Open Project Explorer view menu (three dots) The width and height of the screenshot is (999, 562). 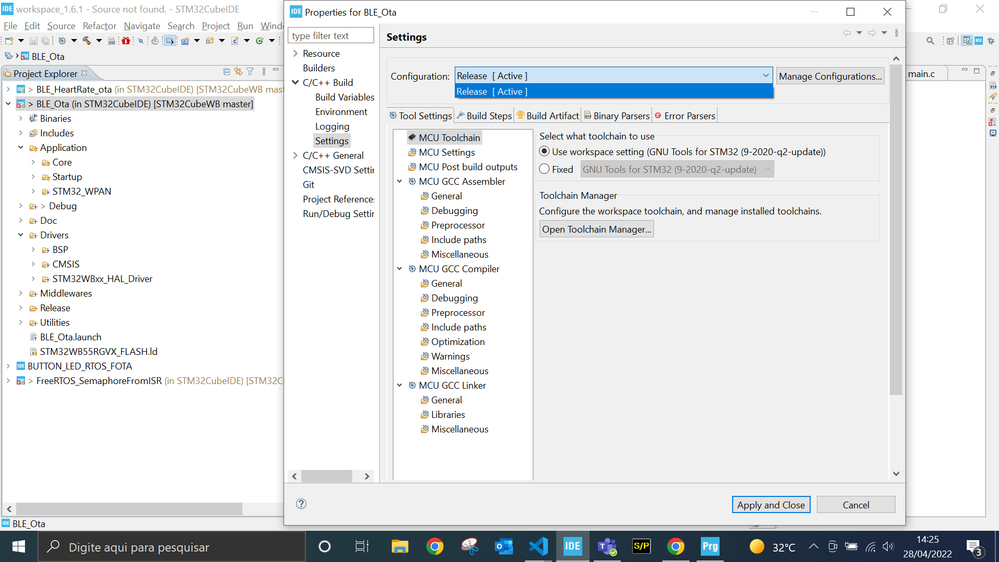pos(263,72)
